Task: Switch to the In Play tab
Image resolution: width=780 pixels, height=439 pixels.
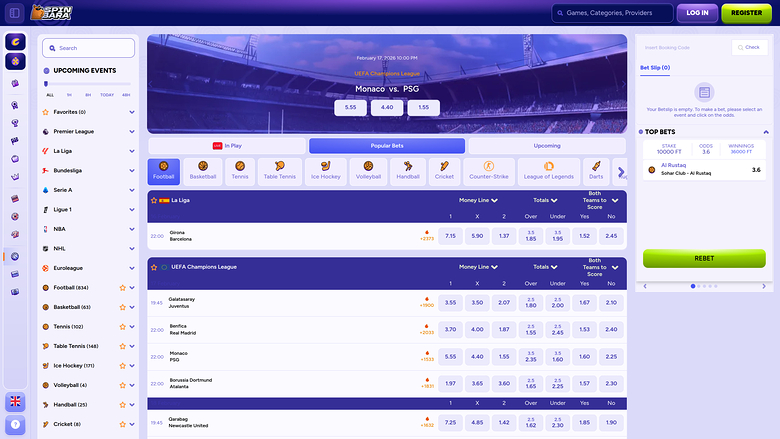Action: pos(227,146)
